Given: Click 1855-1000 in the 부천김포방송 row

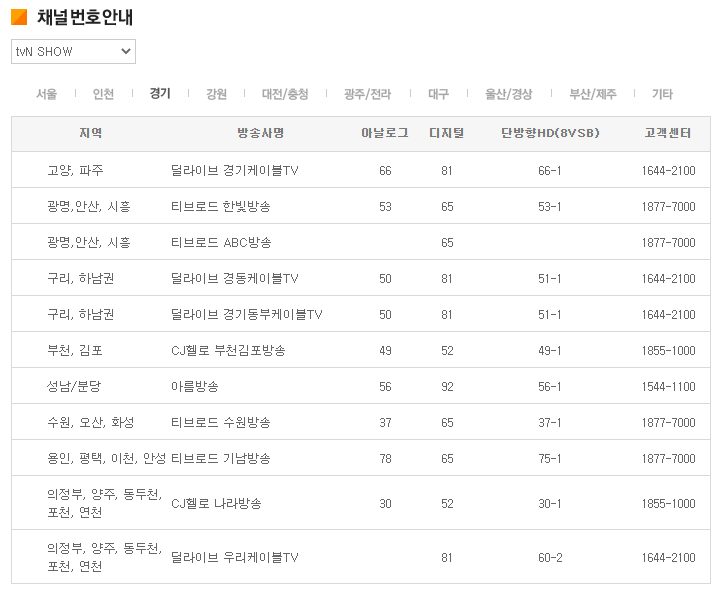Looking at the screenshot, I should coord(669,351).
